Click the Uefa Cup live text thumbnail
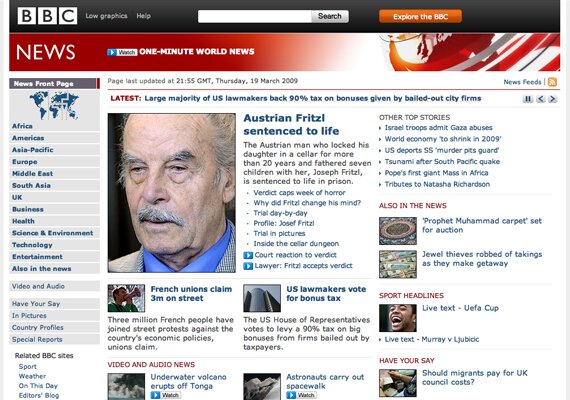The height and width of the screenshot is (400, 570). coord(398,318)
